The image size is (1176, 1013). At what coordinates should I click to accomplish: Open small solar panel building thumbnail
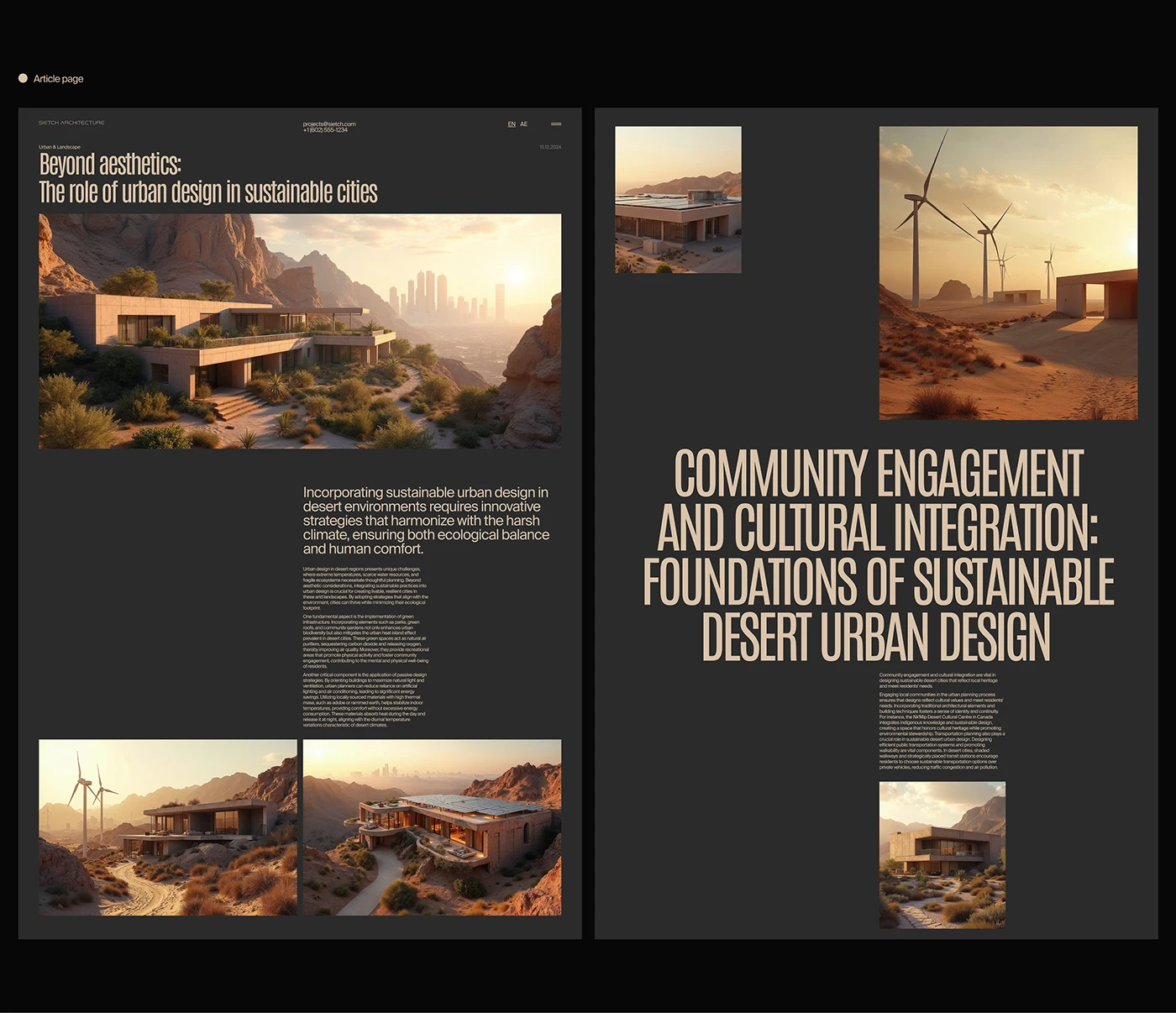click(678, 200)
